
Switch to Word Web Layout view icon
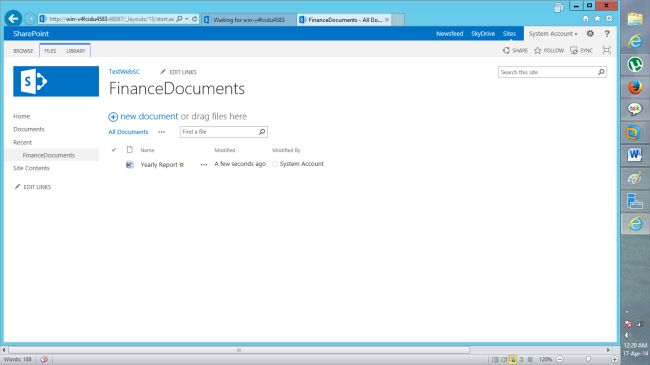pyautogui.click(x=512, y=359)
